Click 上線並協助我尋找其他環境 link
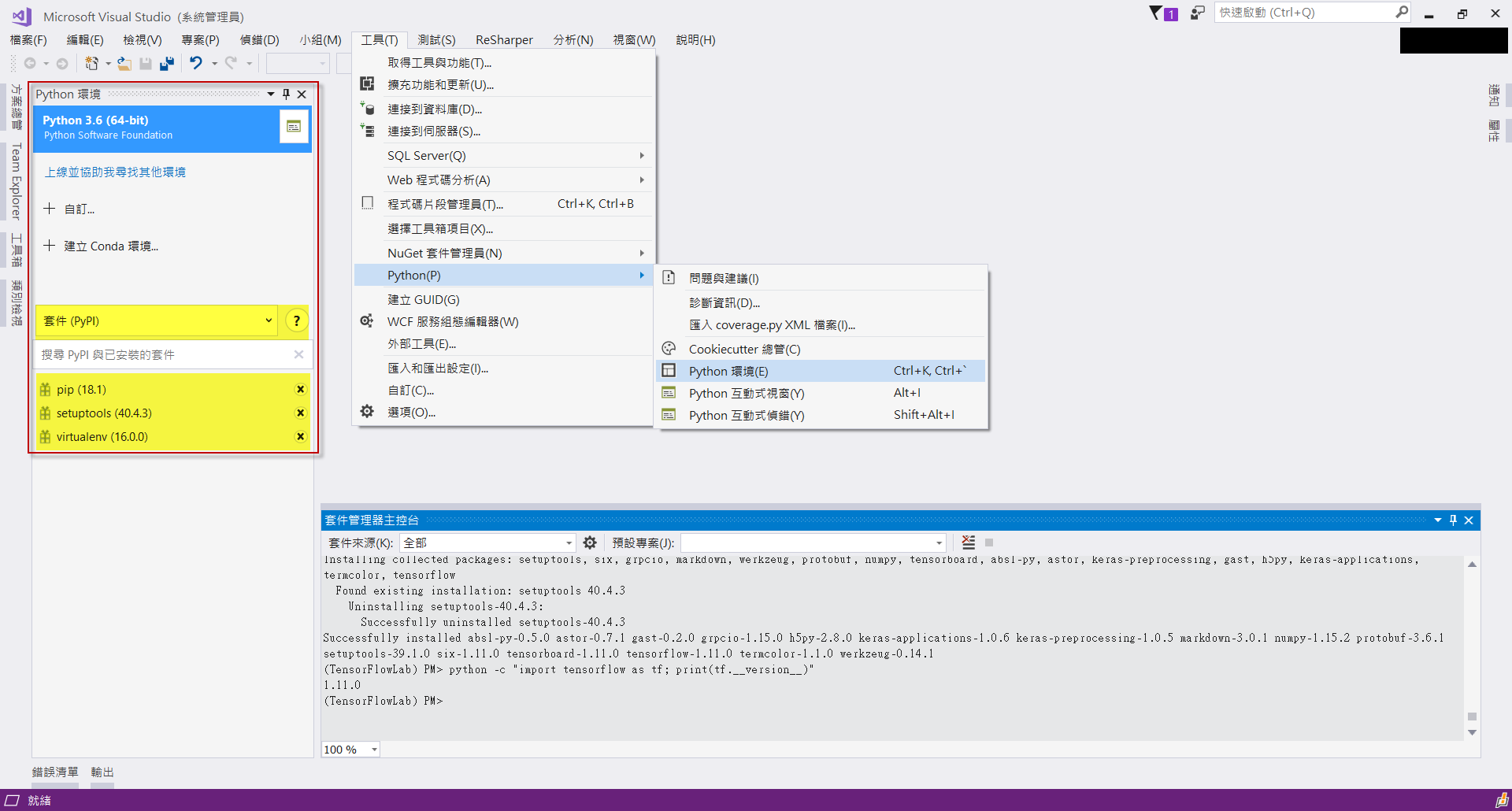This screenshot has height=811, width=1512. pyautogui.click(x=116, y=172)
